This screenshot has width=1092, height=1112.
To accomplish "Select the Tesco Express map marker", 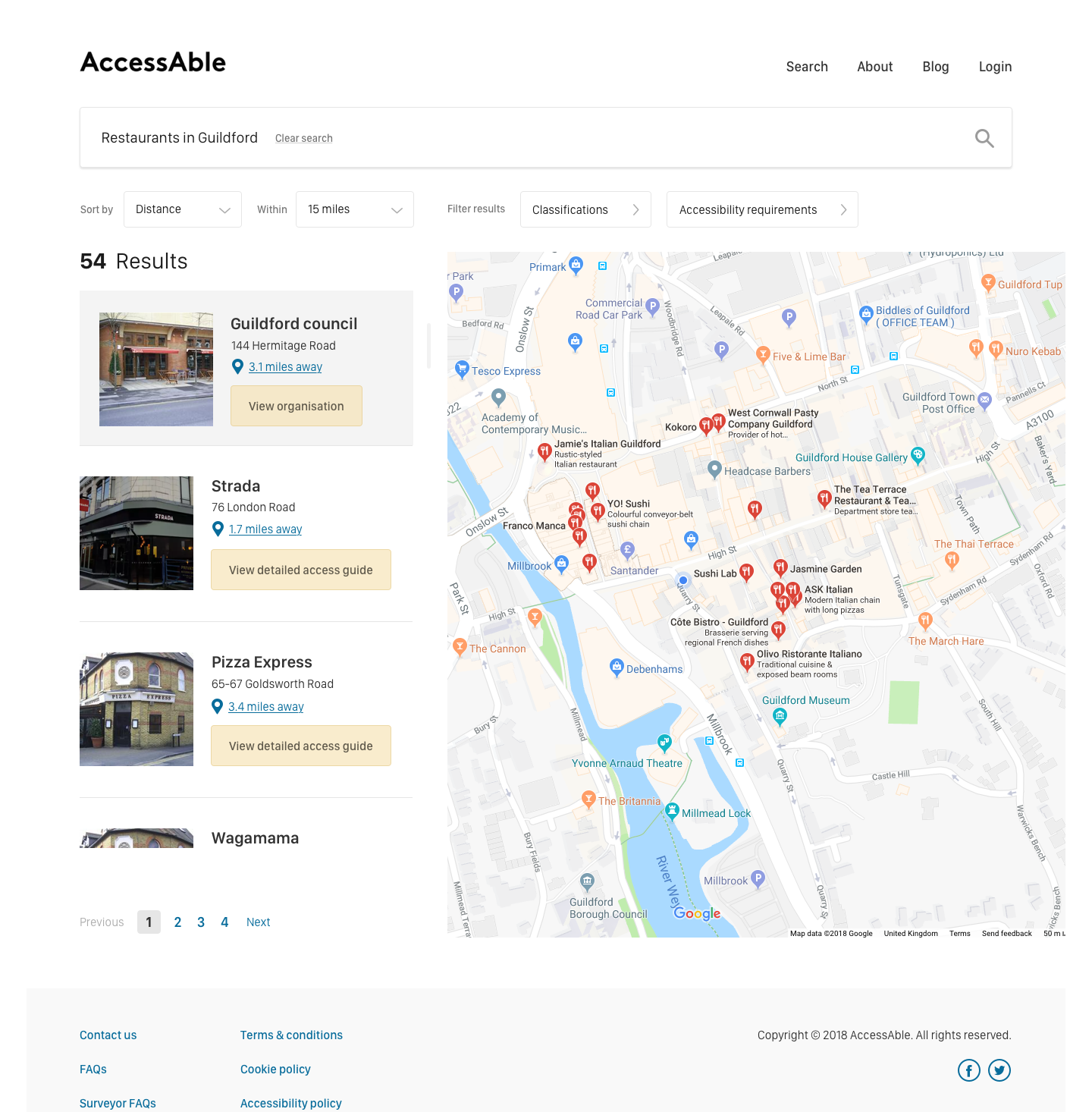I will (x=462, y=369).
